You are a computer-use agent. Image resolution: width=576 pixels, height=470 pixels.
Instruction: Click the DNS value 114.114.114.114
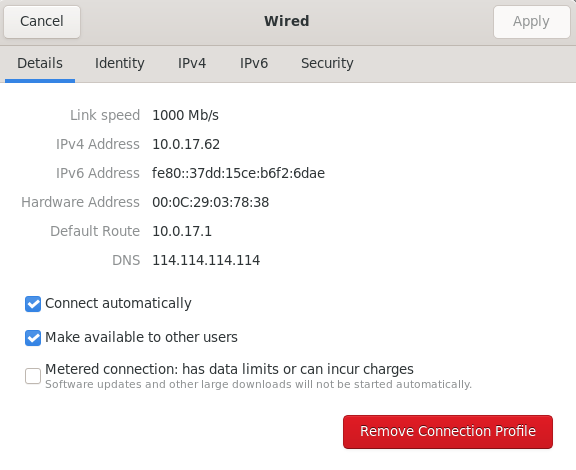point(206,260)
